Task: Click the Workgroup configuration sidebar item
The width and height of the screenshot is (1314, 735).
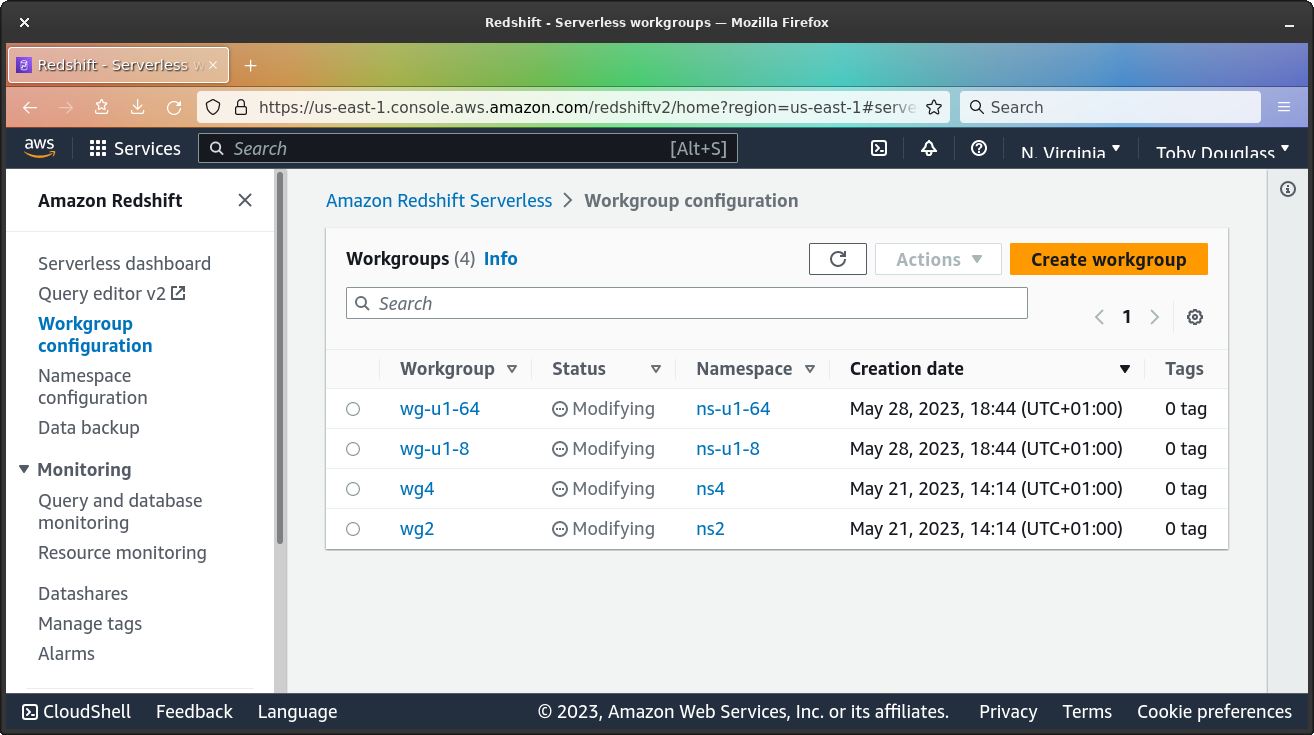Action: coord(95,335)
